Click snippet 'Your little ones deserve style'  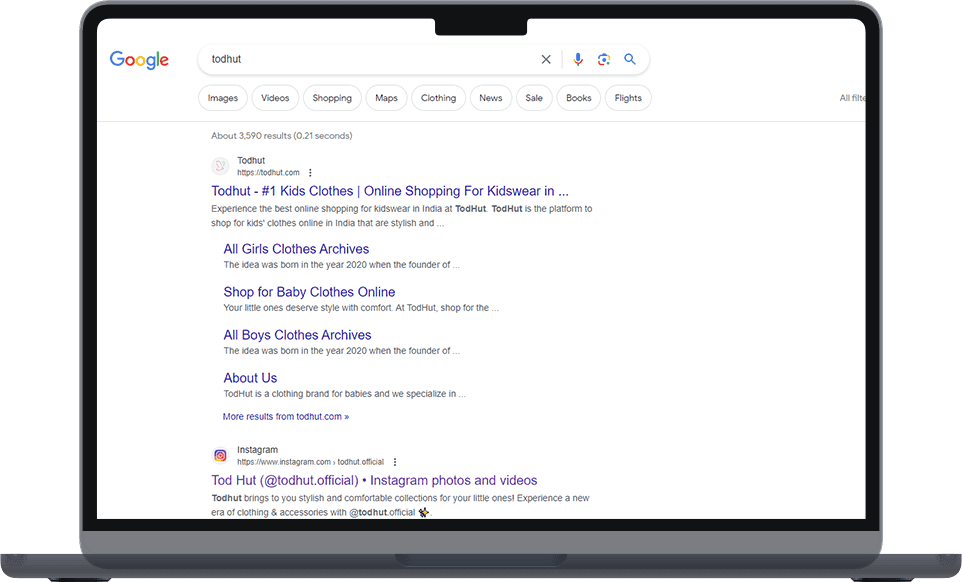(x=361, y=308)
